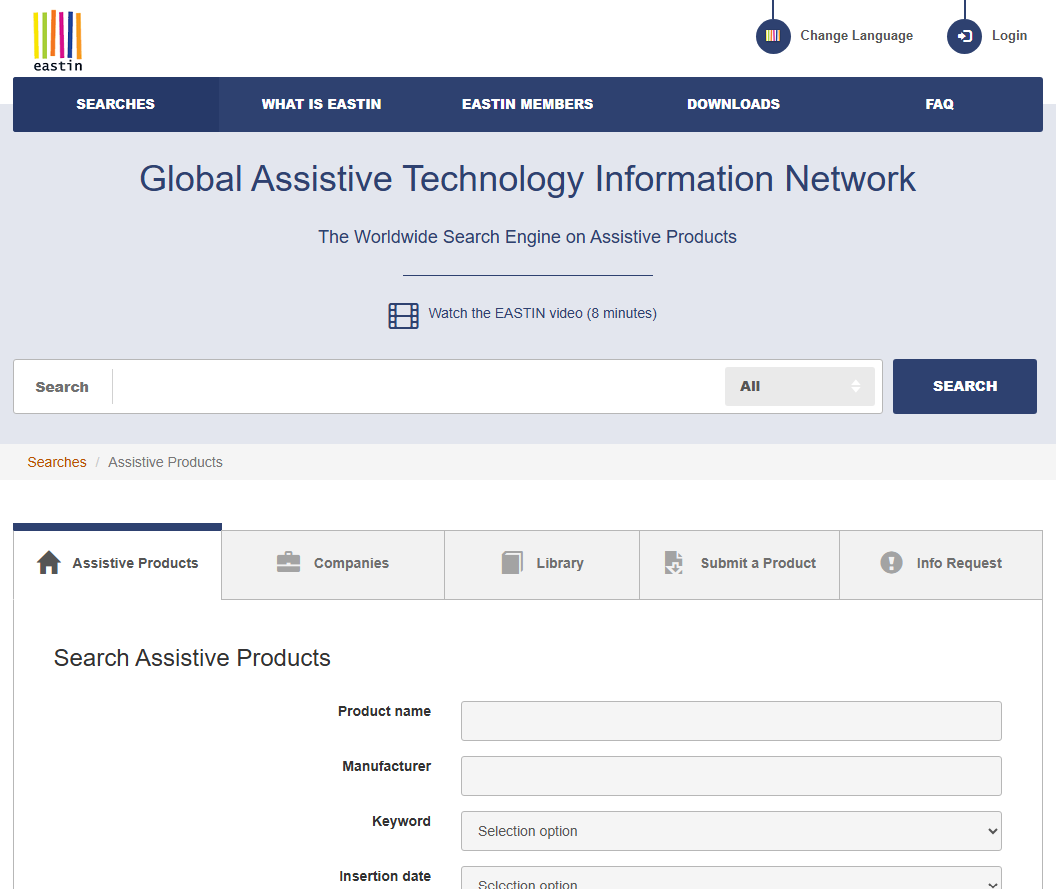Click the Info Request exclamation icon
Viewport: 1056px width, 889px height.
[x=890, y=562]
